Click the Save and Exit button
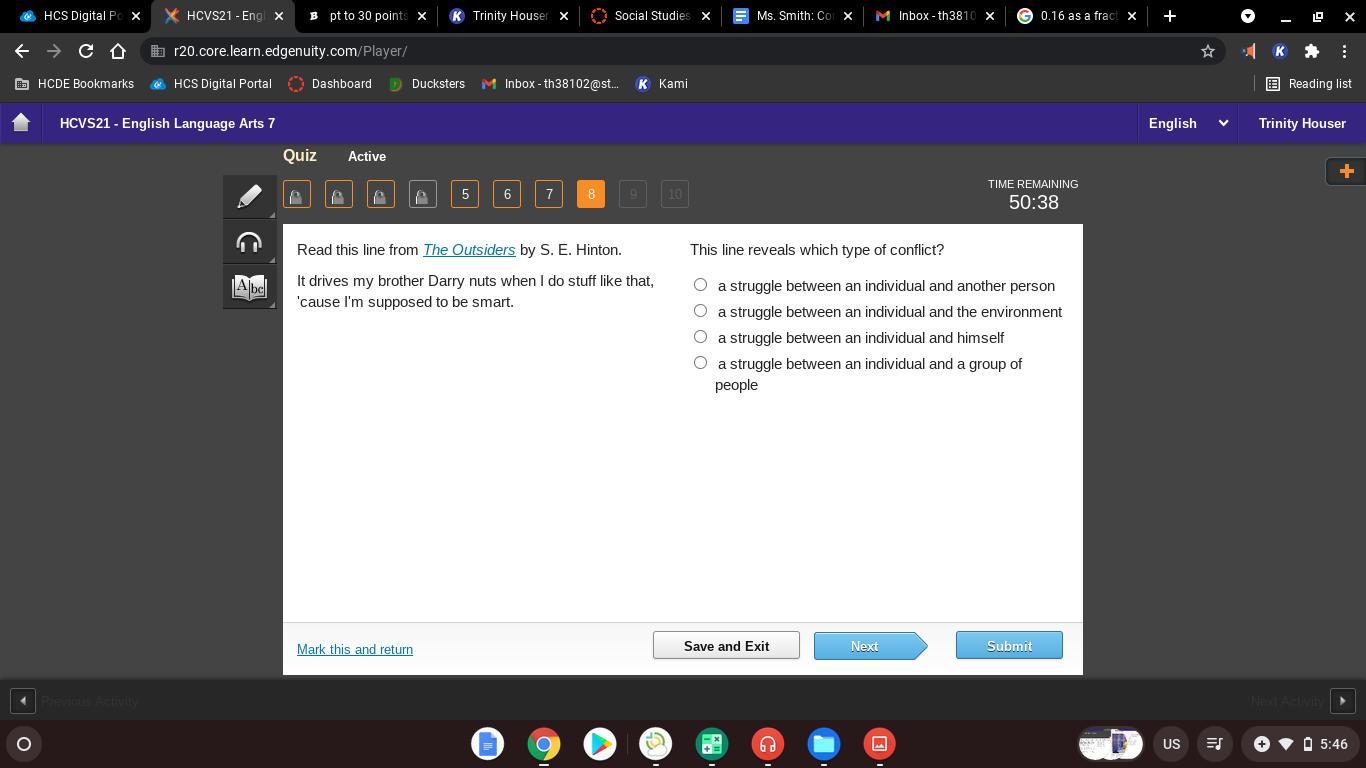 pos(726,646)
